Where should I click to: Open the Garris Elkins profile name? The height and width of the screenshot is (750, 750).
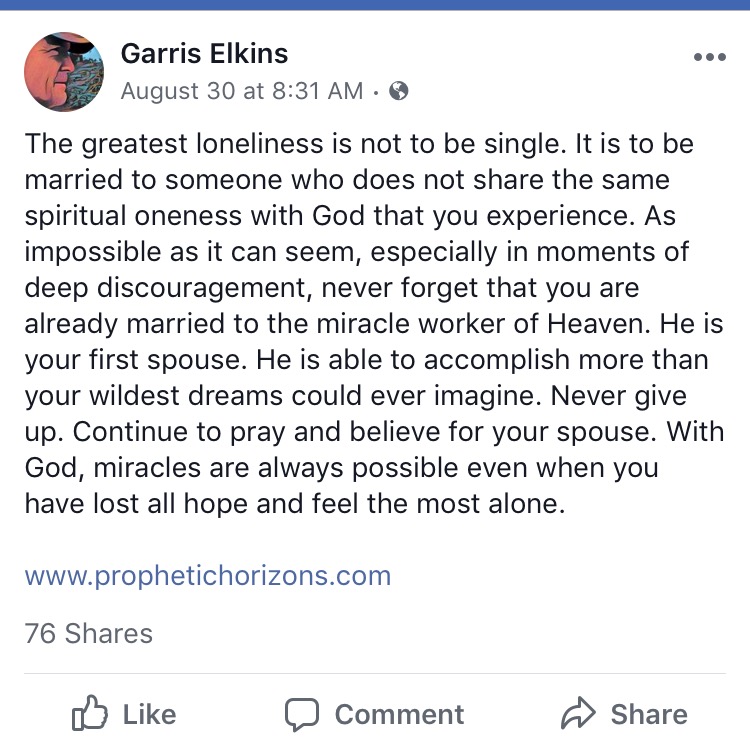point(206,53)
